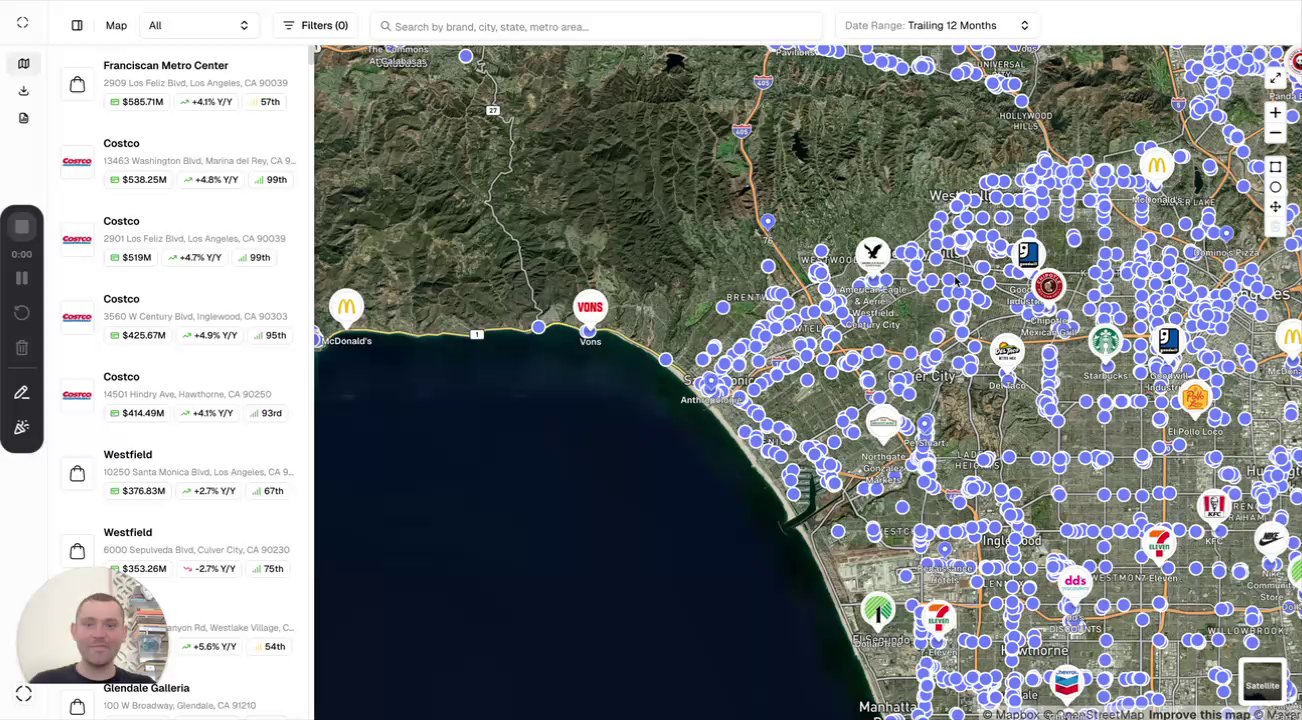Zoom out the map with minus button
Image resolution: width=1302 pixels, height=720 pixels.
(x=1275, y=133)
